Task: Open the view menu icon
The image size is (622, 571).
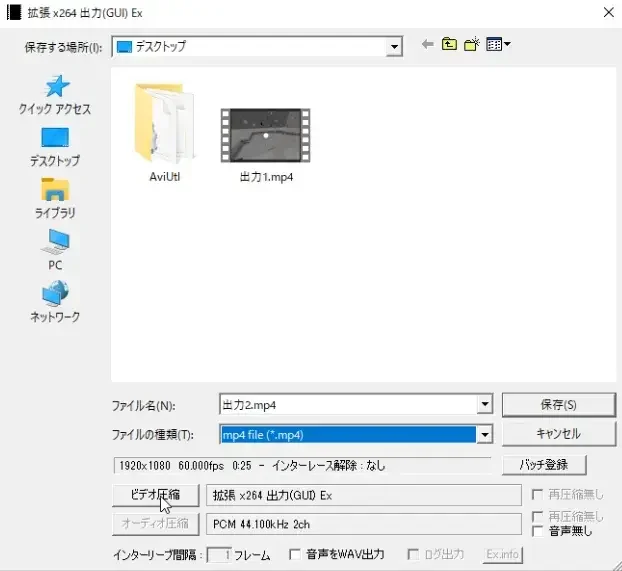Action: coord(498,44)
